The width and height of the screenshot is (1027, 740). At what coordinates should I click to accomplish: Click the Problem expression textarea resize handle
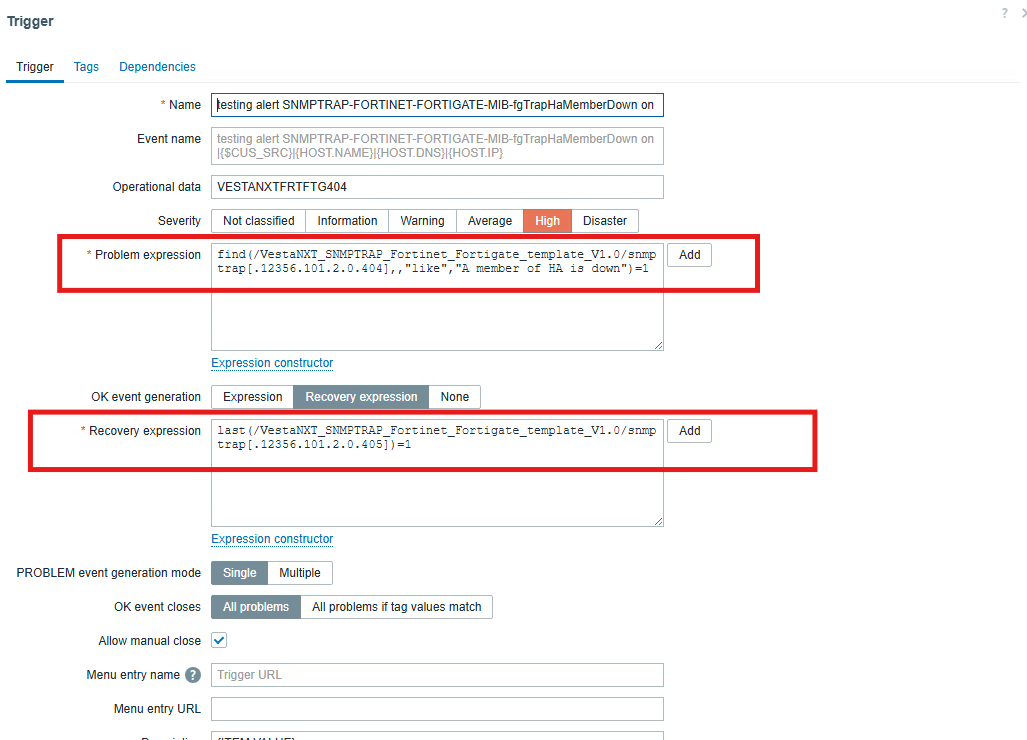tap(657, 344)
